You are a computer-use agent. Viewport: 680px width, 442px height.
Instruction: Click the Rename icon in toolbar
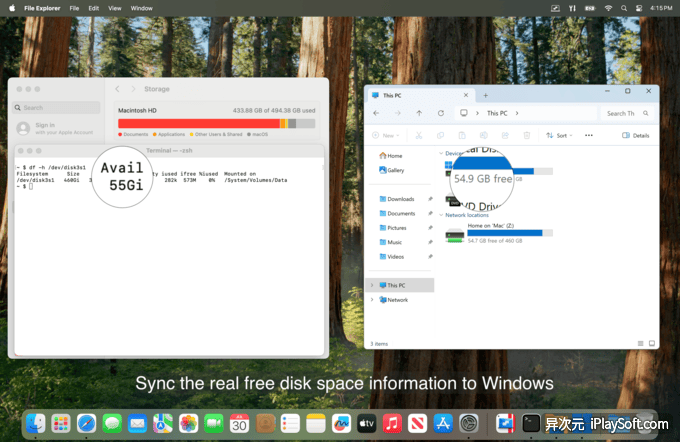[x=484, y=135]
